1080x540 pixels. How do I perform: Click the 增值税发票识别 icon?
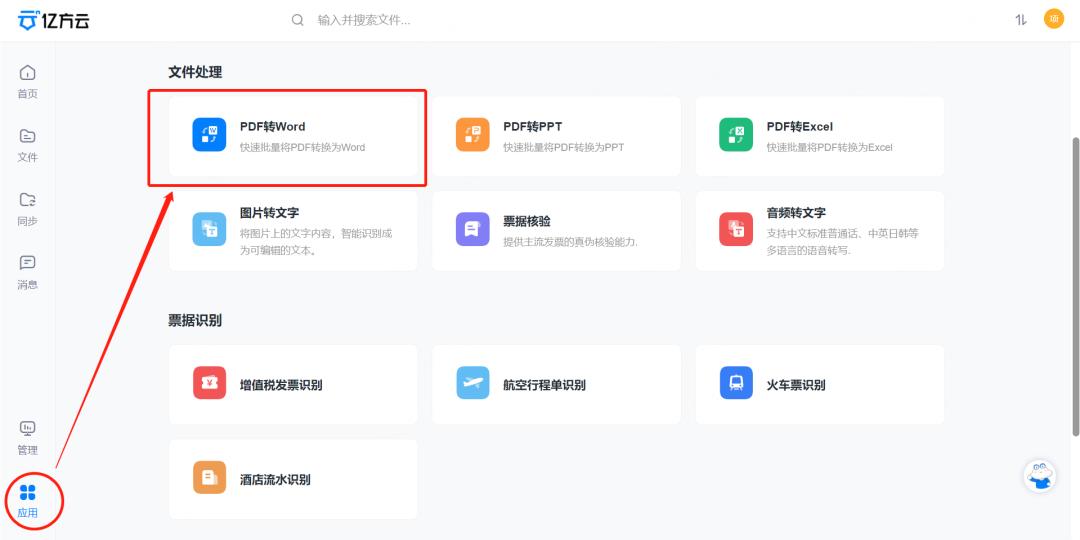(209, 382)
